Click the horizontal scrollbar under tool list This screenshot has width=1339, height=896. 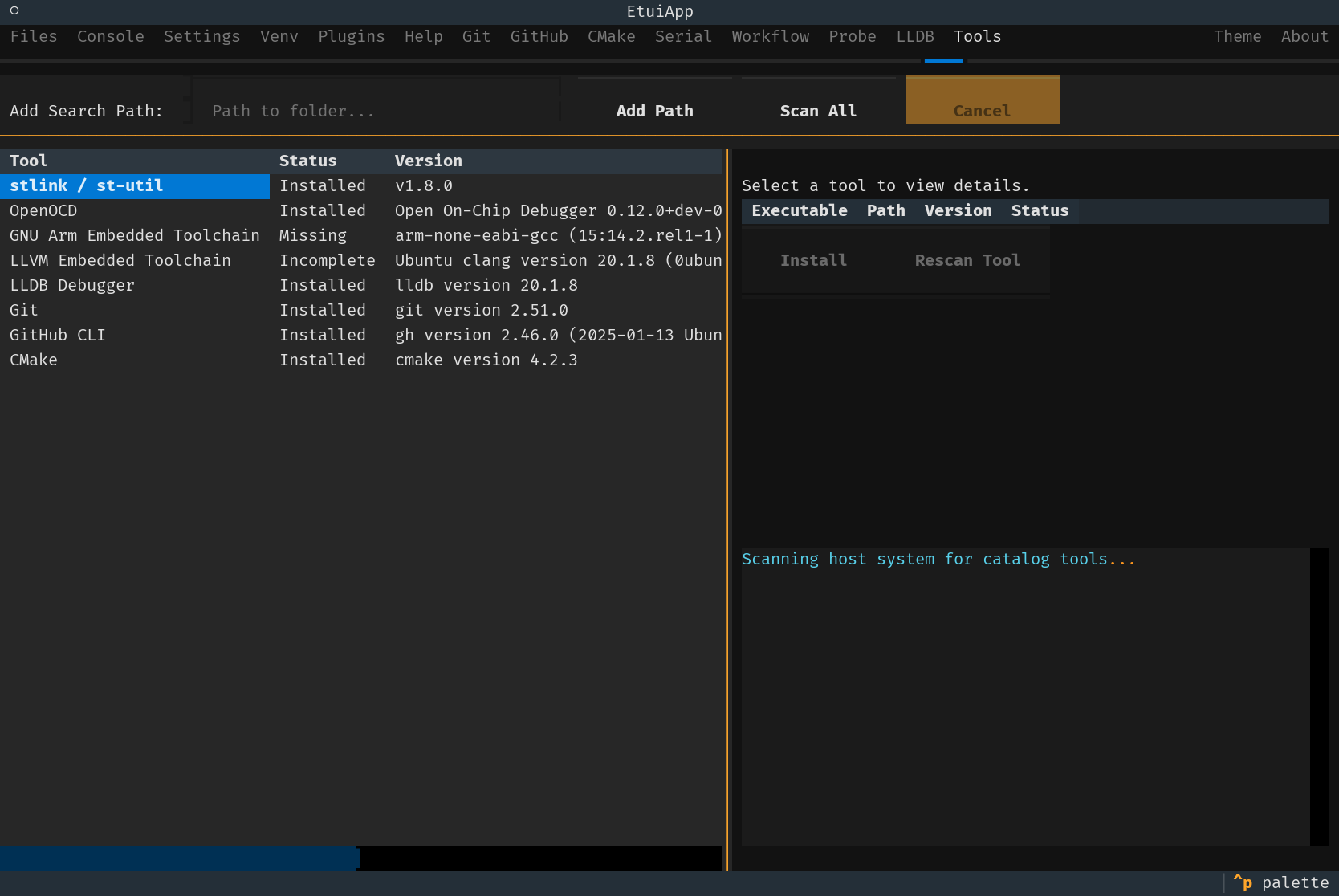(x=361, y=858)
